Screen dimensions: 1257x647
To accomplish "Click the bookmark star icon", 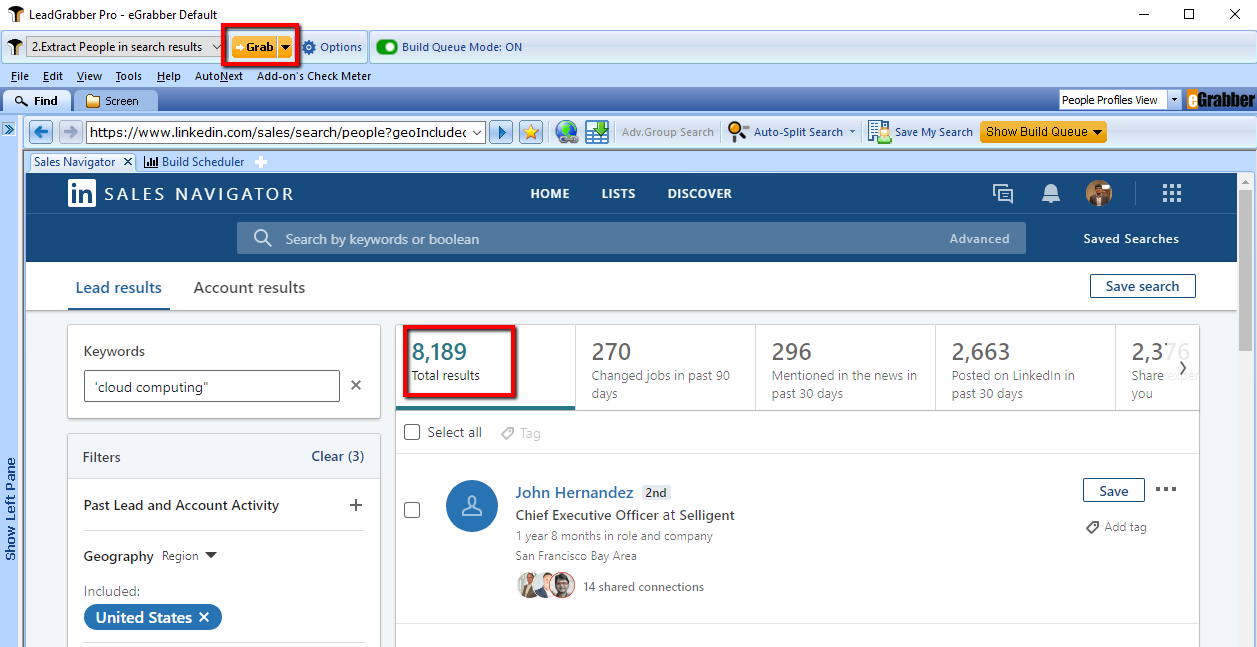I will [531, 132].
